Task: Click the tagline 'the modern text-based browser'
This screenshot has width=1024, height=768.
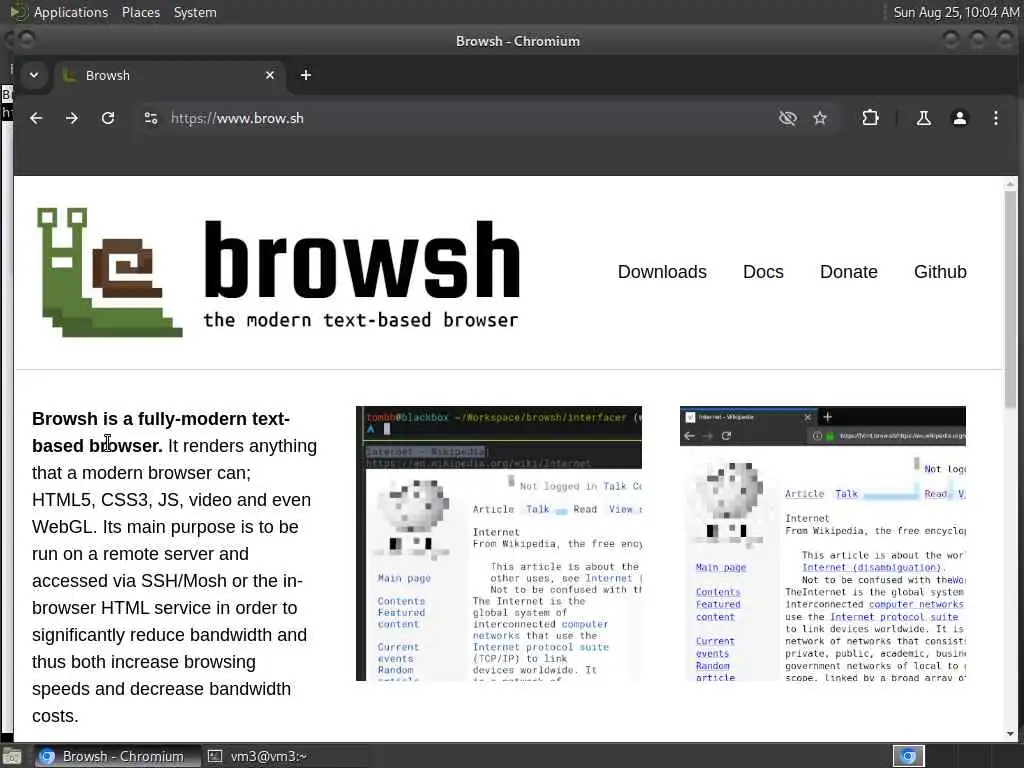Action: 360,320
